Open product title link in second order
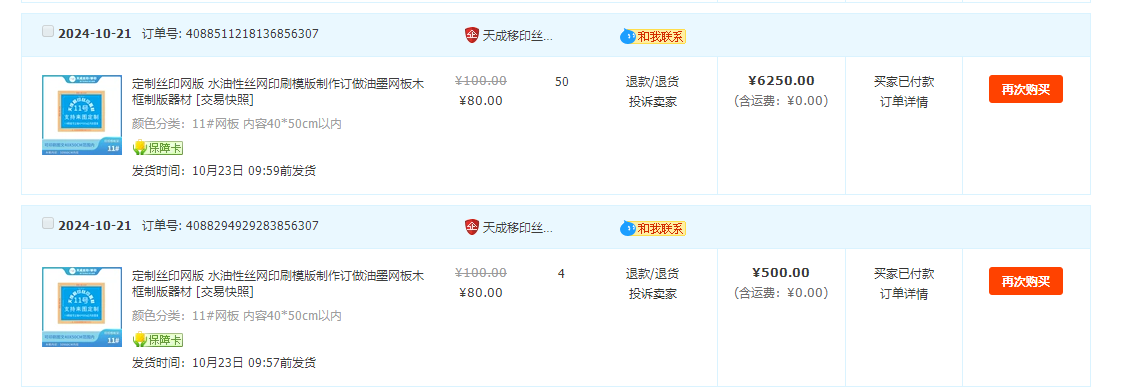The width and height of the screenshot is (1131, 391). point(278,284)
